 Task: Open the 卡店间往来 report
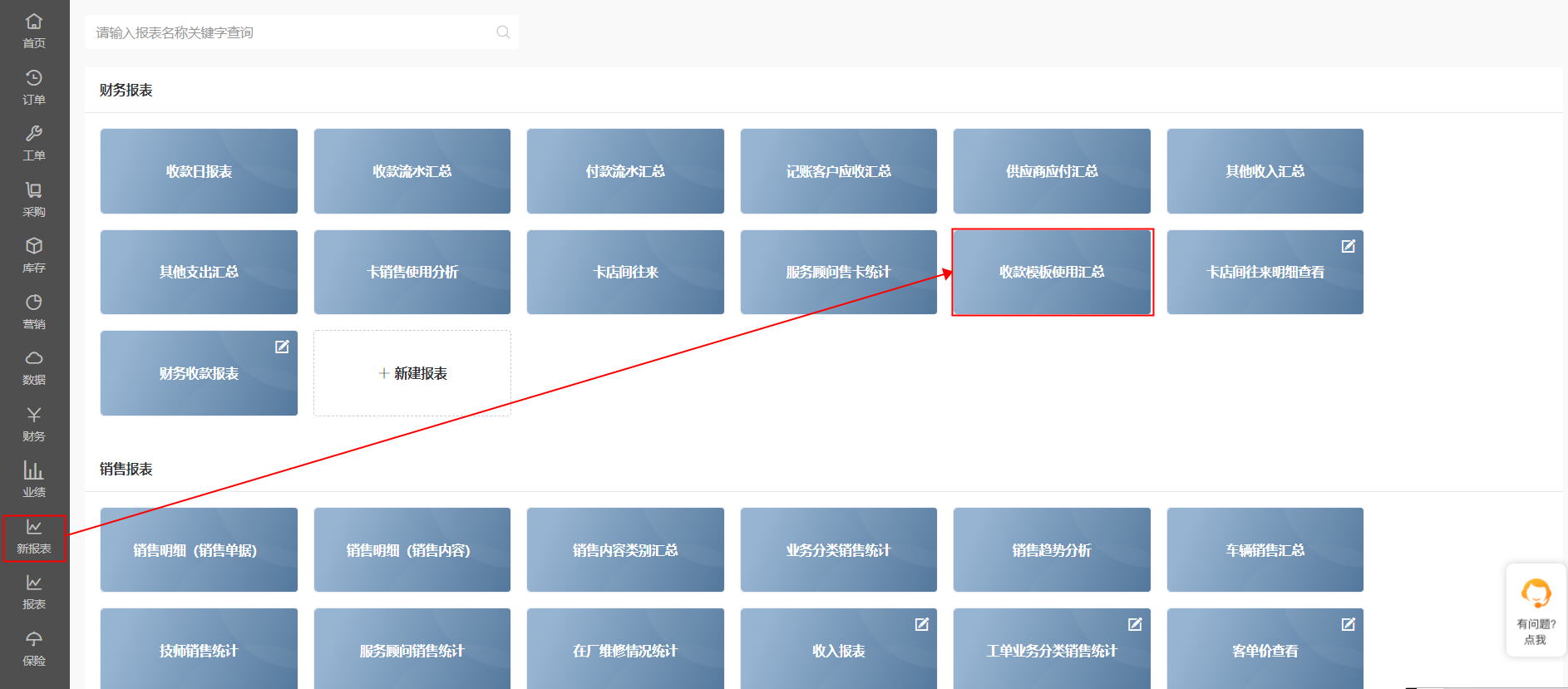click(625, 272)
